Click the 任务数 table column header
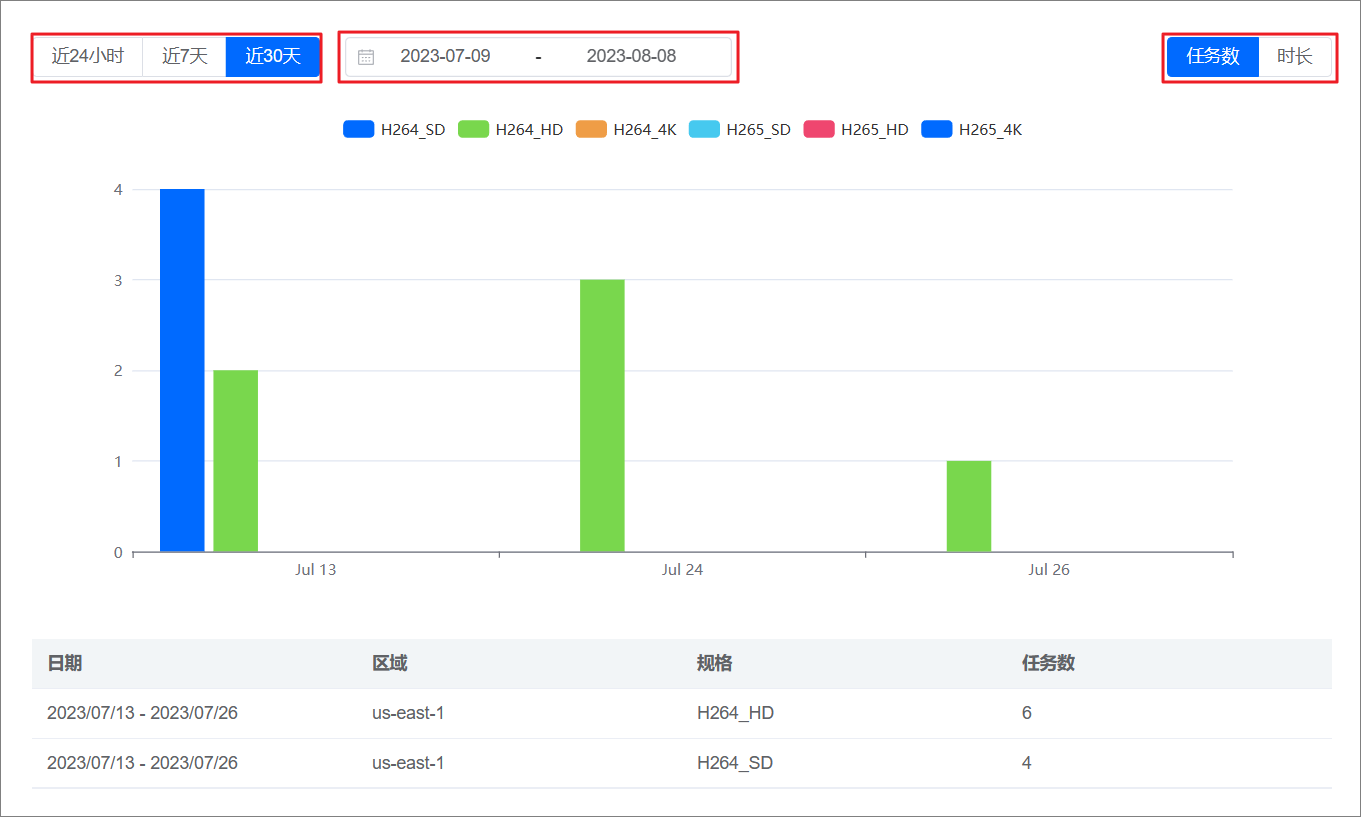The image size is (1361, 817). (1048, 663)
